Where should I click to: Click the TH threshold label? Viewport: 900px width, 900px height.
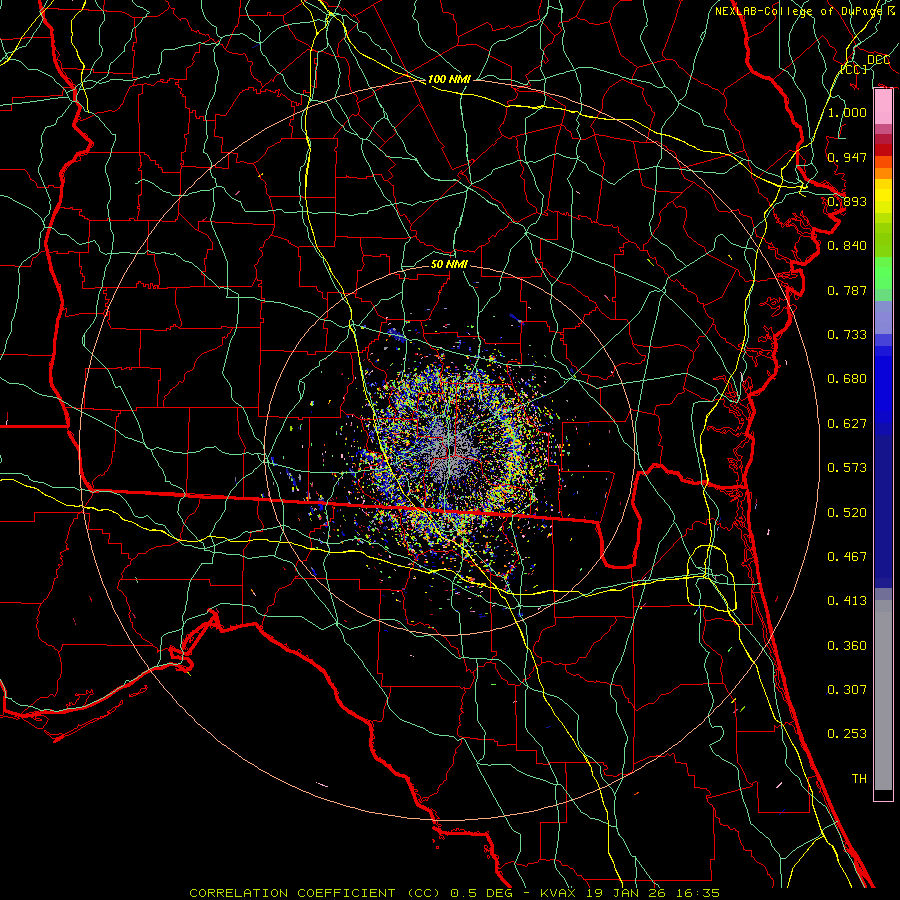coord(859,779)
